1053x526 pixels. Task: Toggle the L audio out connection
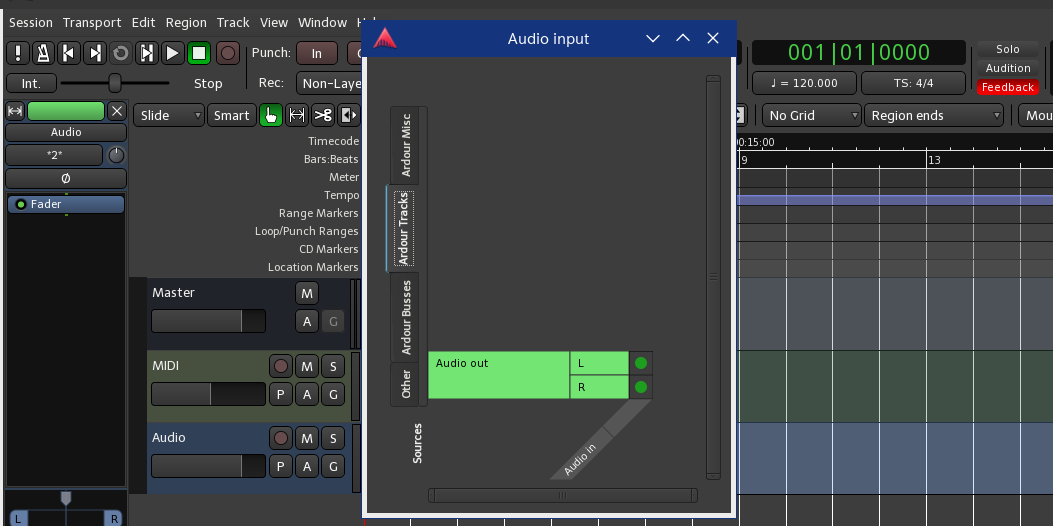click(641, 363)
